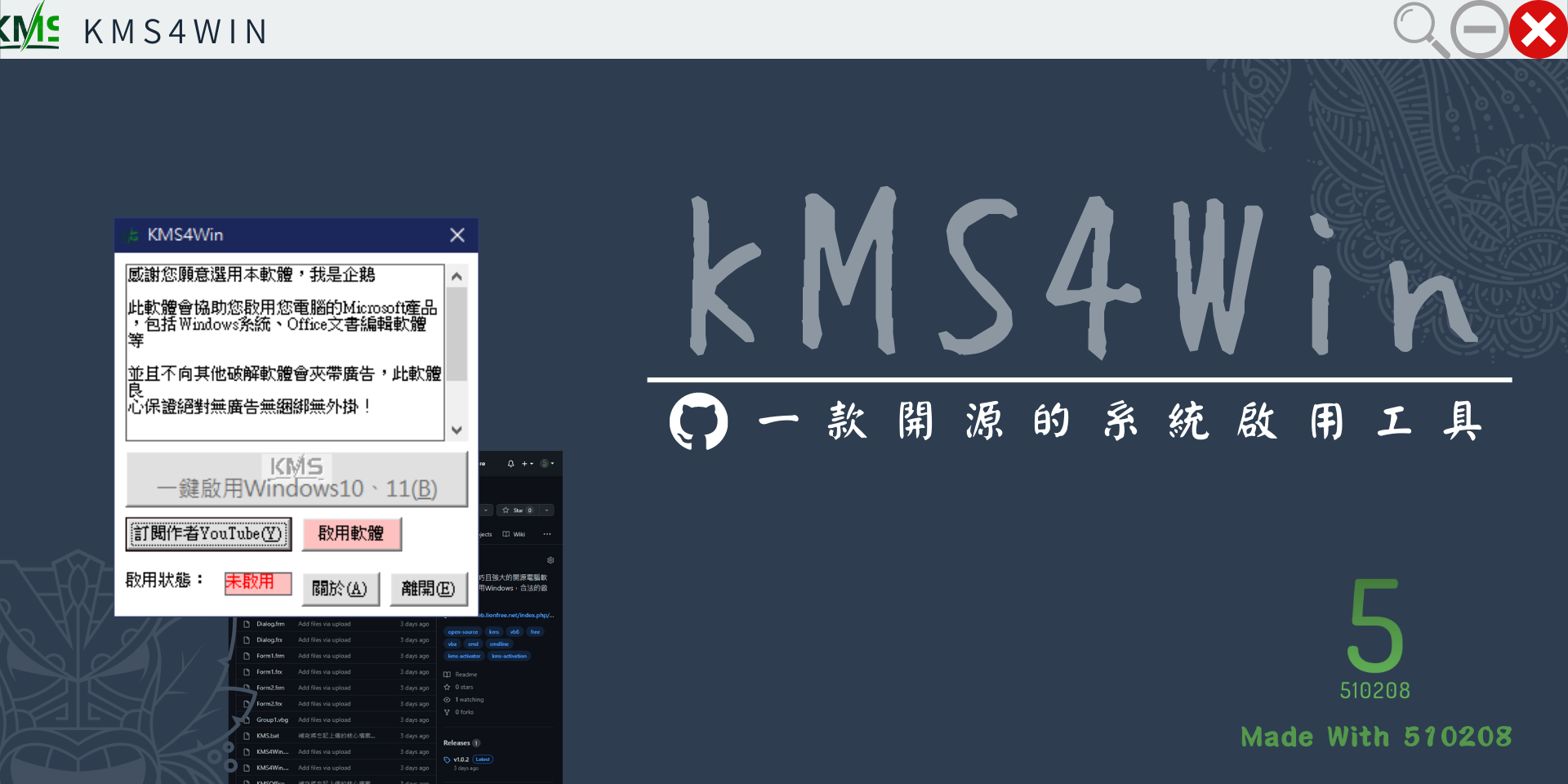Open the repository overflow menu (...)
The image size is (1568, 784).
point(546,534)
